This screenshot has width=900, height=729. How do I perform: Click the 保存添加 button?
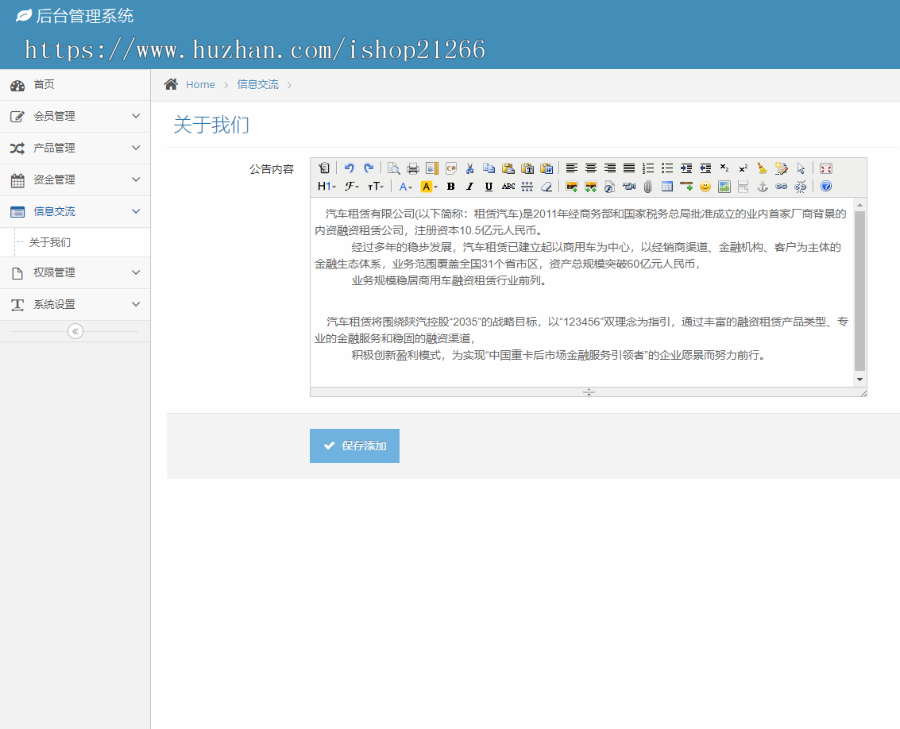354,446
